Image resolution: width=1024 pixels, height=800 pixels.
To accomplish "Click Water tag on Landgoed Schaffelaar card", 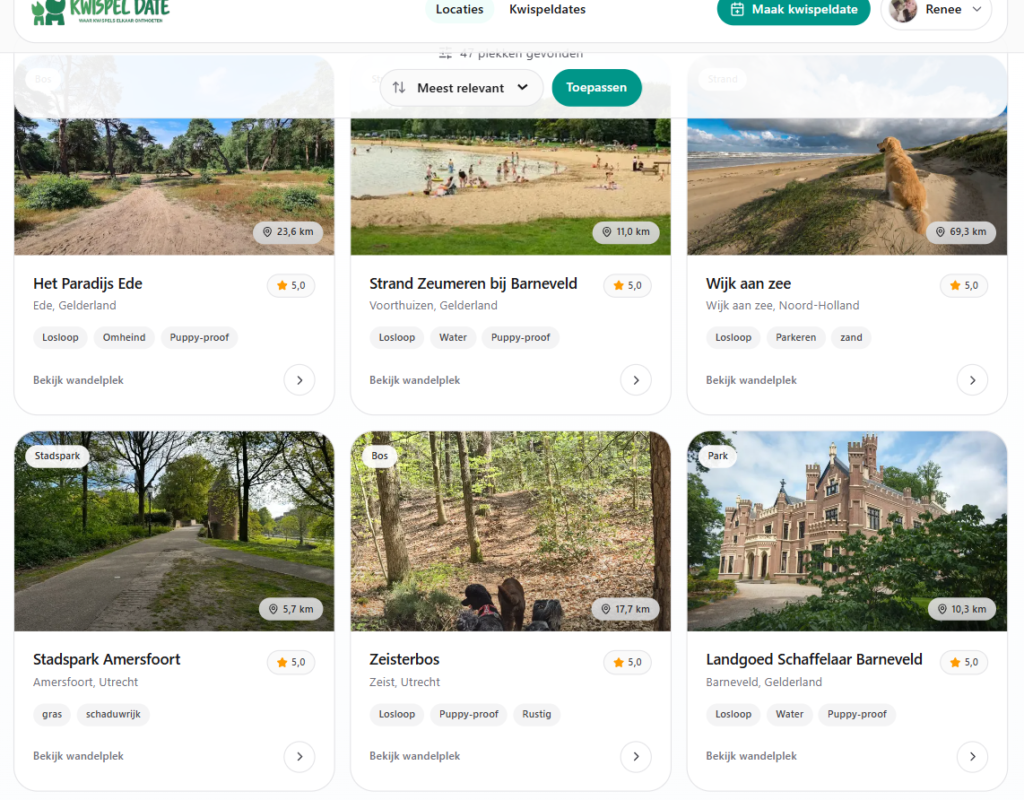I will 790,714.
